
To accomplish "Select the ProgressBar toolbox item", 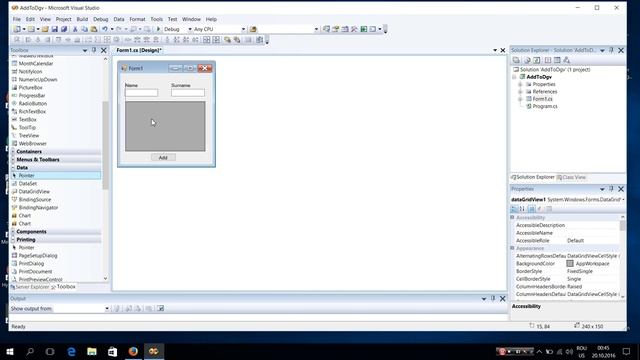I will [32, 96].
